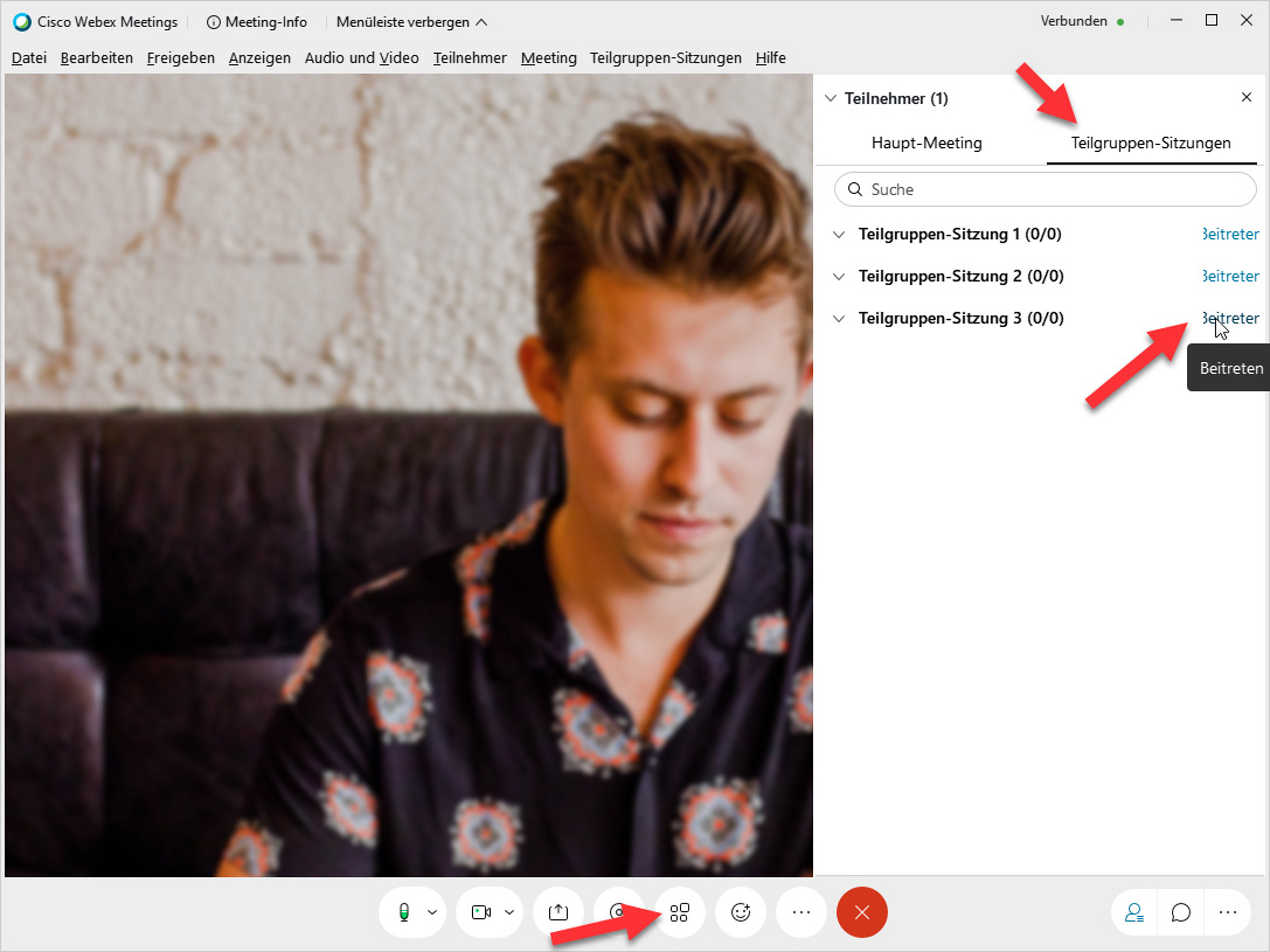
Task: Mute the microphone button
Action: click(404, 912)
